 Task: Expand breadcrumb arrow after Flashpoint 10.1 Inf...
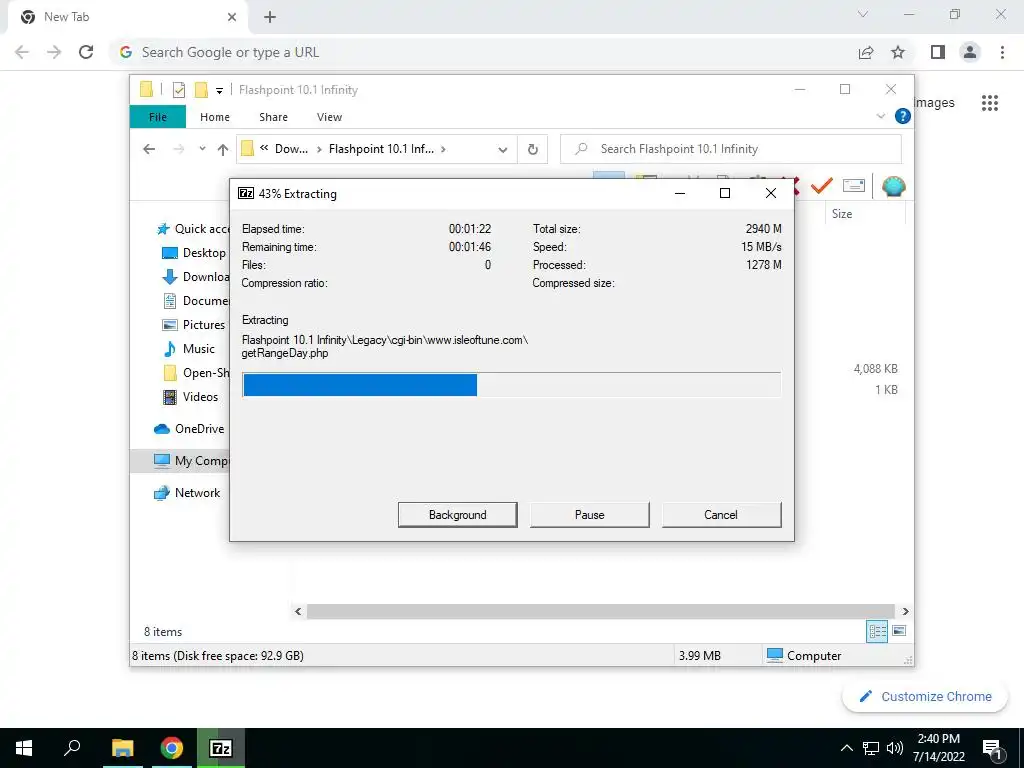tap(443, 149)
